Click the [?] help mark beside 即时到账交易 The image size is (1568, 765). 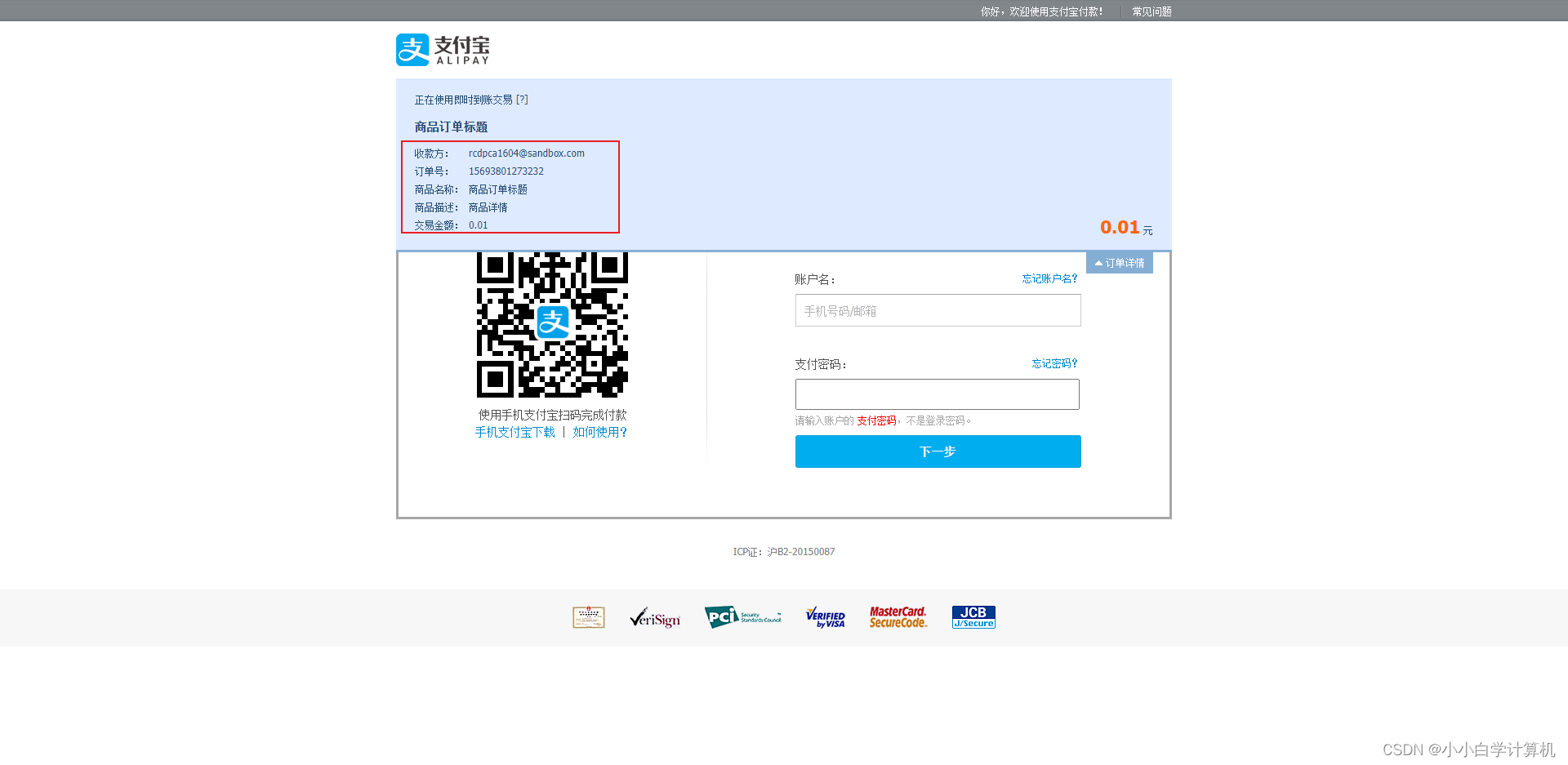522,100
